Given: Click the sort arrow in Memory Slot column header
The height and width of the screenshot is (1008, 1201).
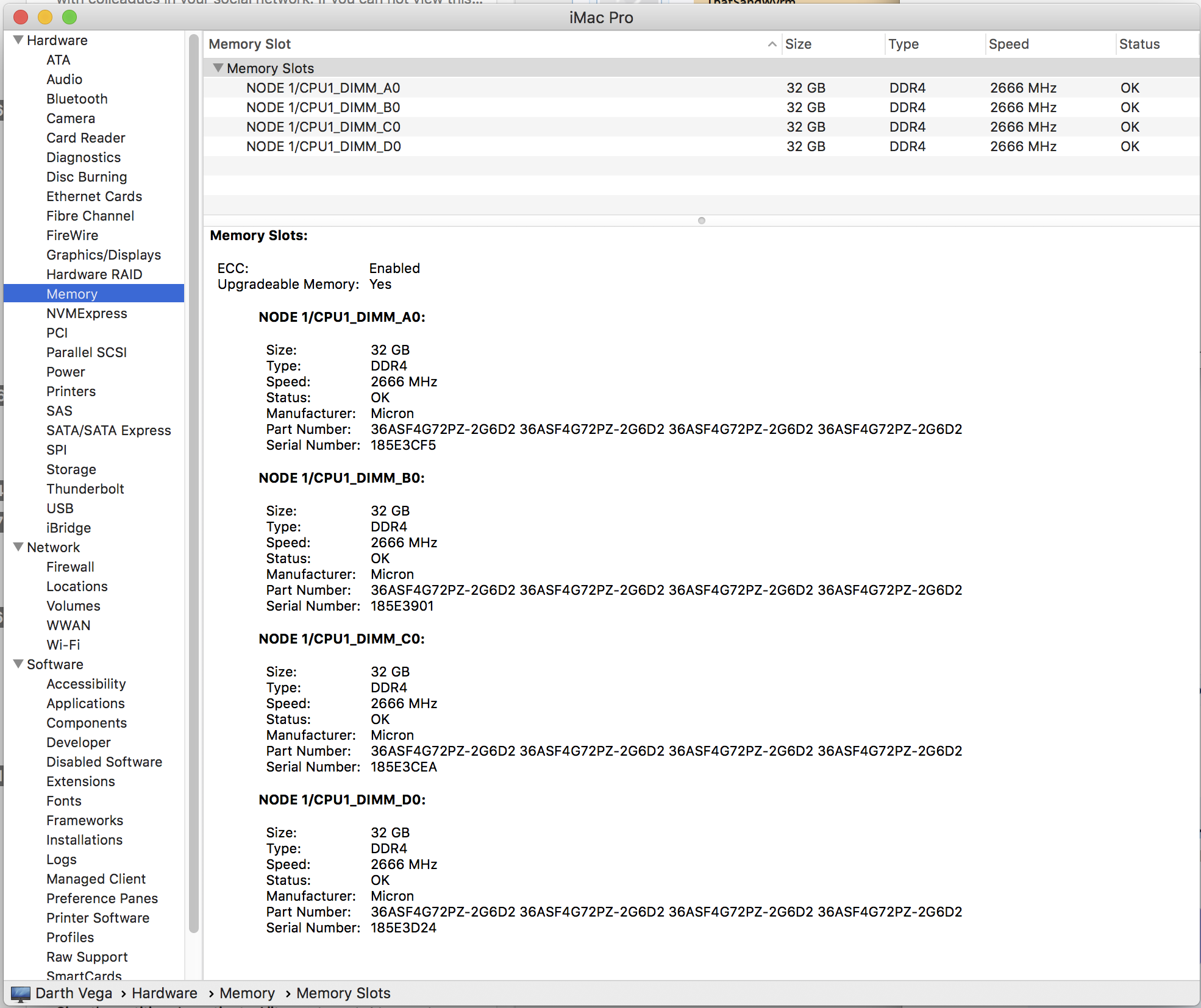Looking at the screenshot, I should (x=772, y=44).
